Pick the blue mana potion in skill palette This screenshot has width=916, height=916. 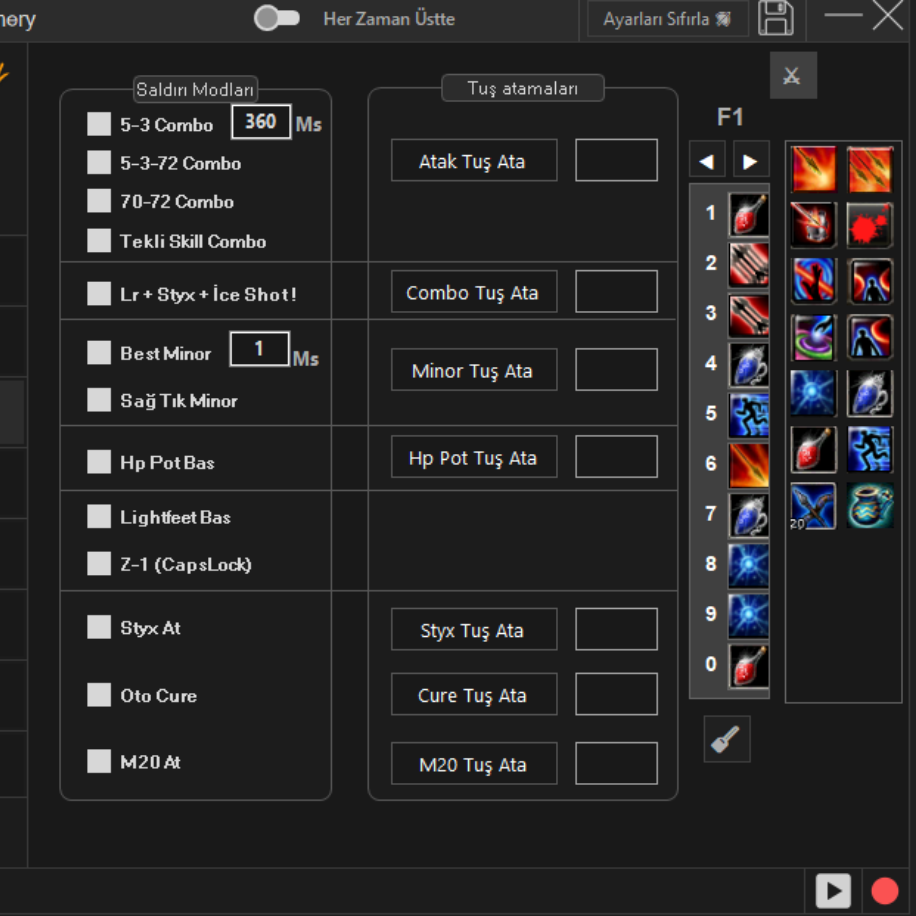(870, 394)
